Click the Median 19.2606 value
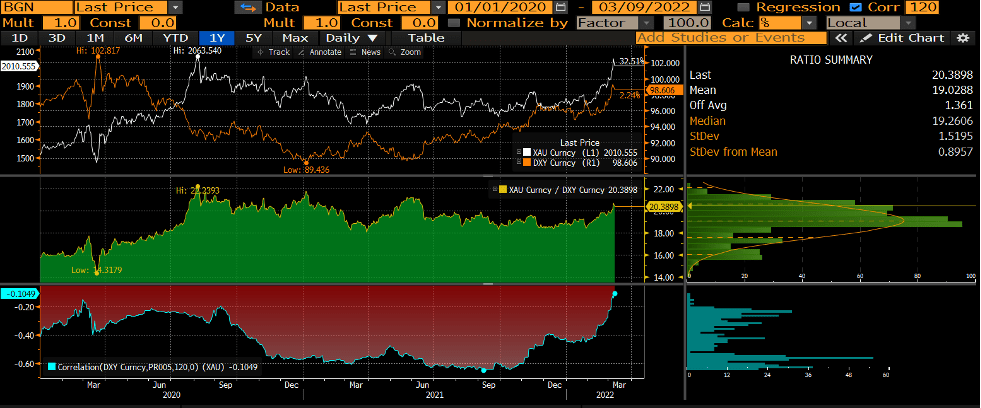981x408 pixels. click(x=952, y=121)
